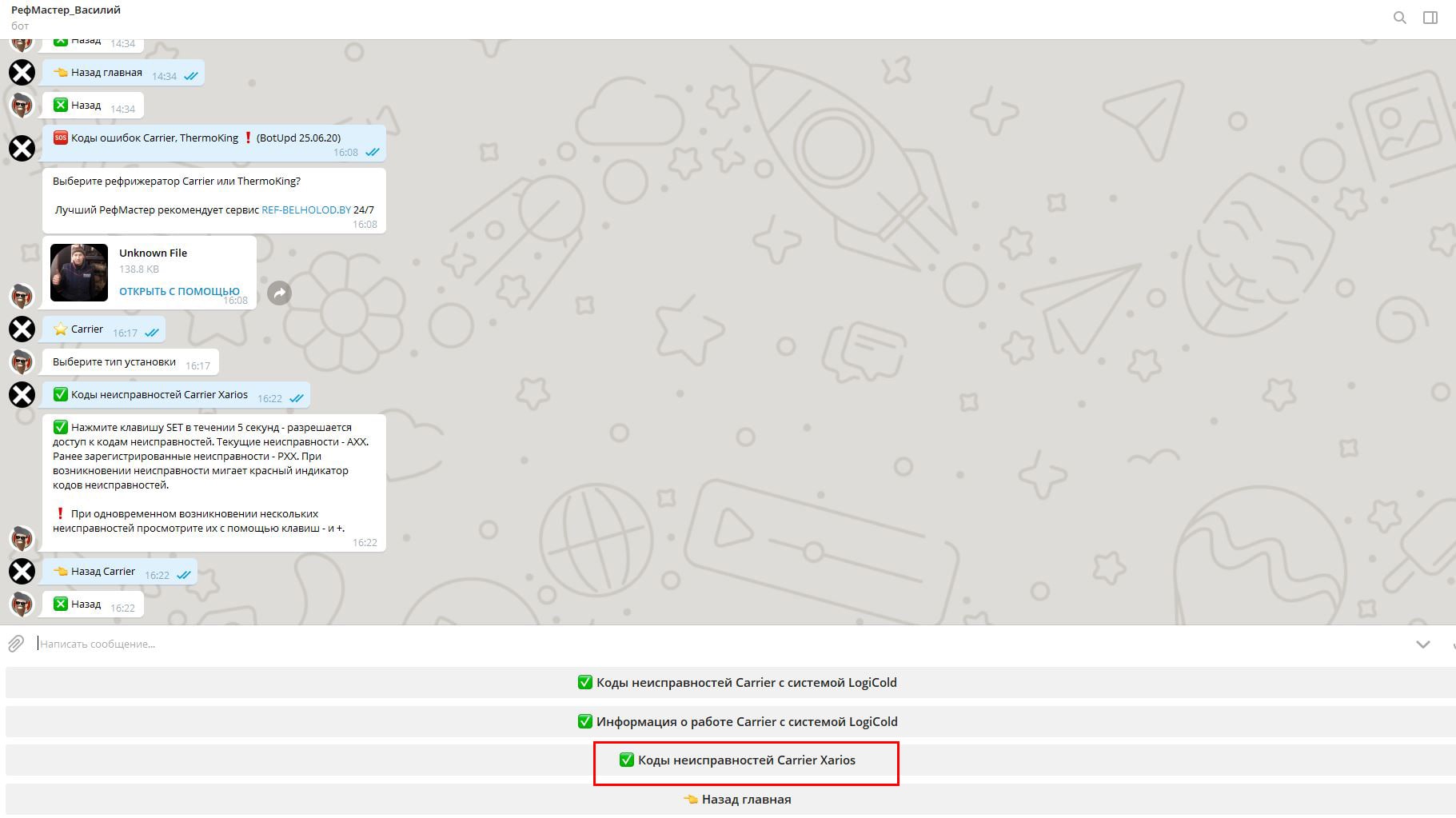The width and height of the screenshot is (1456, 818).
Task: Click the '138.8 KB' file size text
Action: coord(139,269)
